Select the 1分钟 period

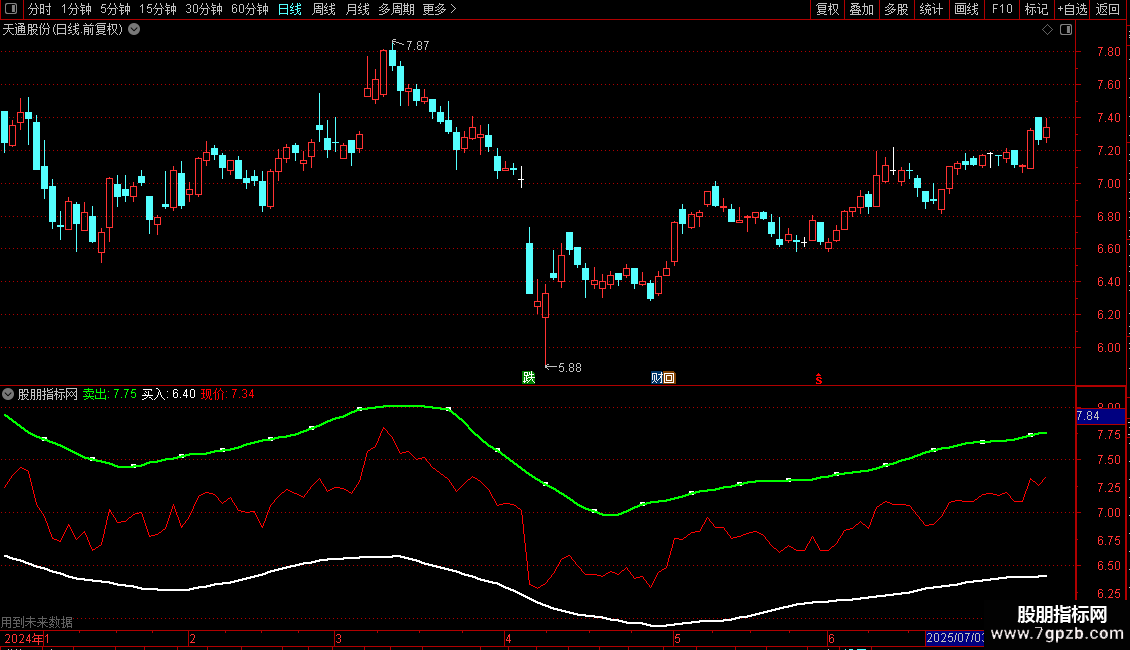[x=76, y=9]
